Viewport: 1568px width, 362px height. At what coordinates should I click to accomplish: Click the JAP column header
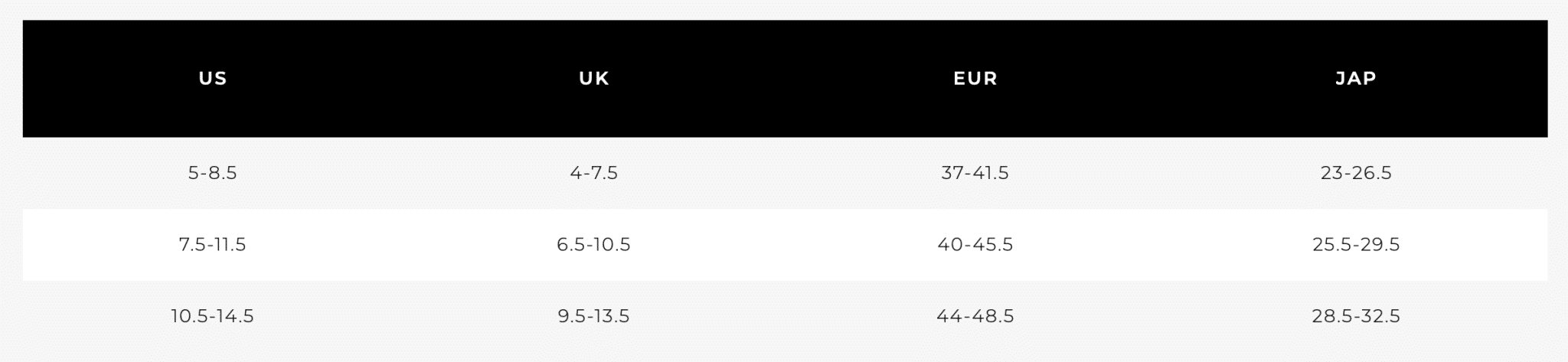coord(1356,78)
